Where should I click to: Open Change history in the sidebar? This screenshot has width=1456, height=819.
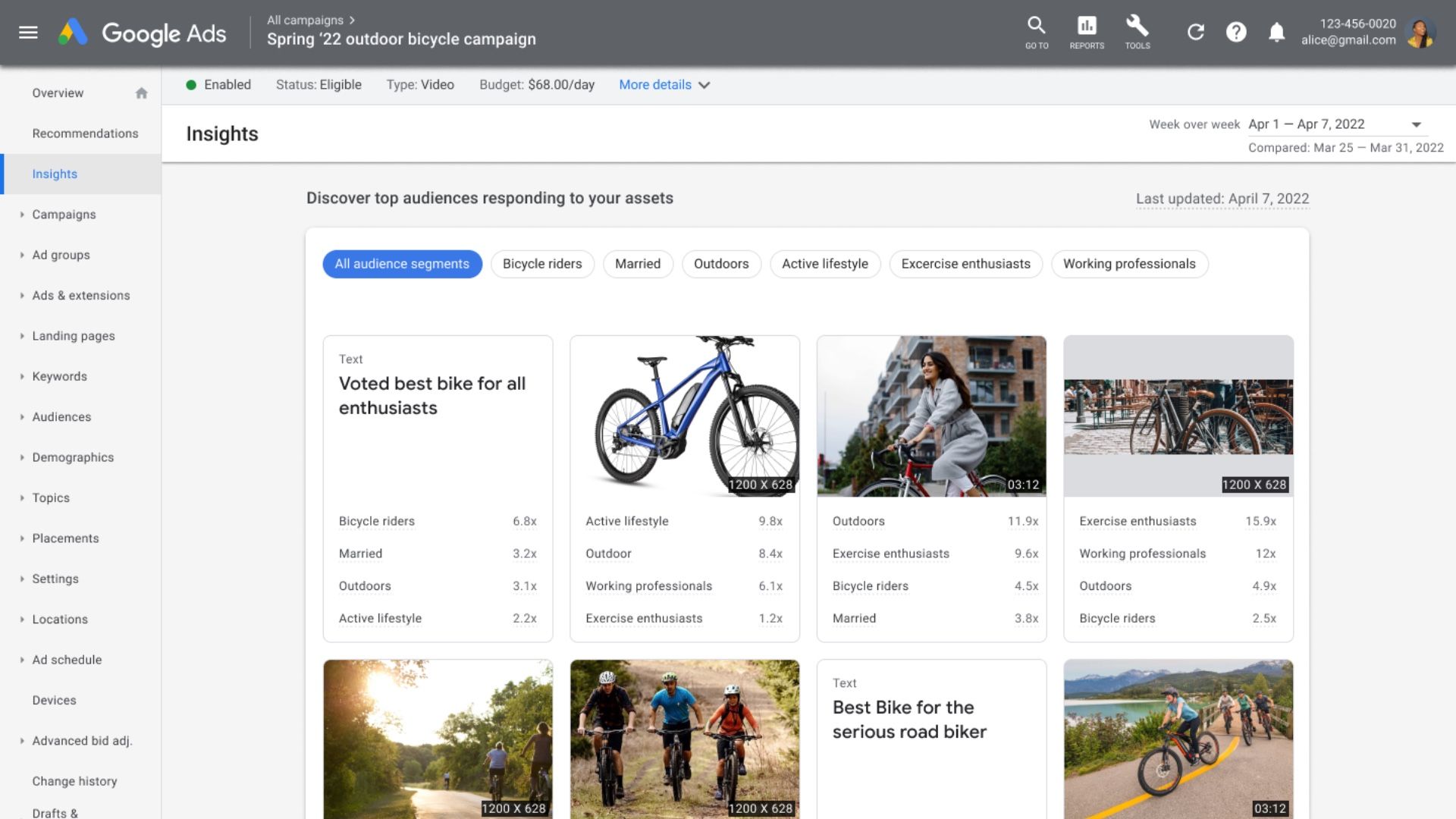click(x=74, y=781)
